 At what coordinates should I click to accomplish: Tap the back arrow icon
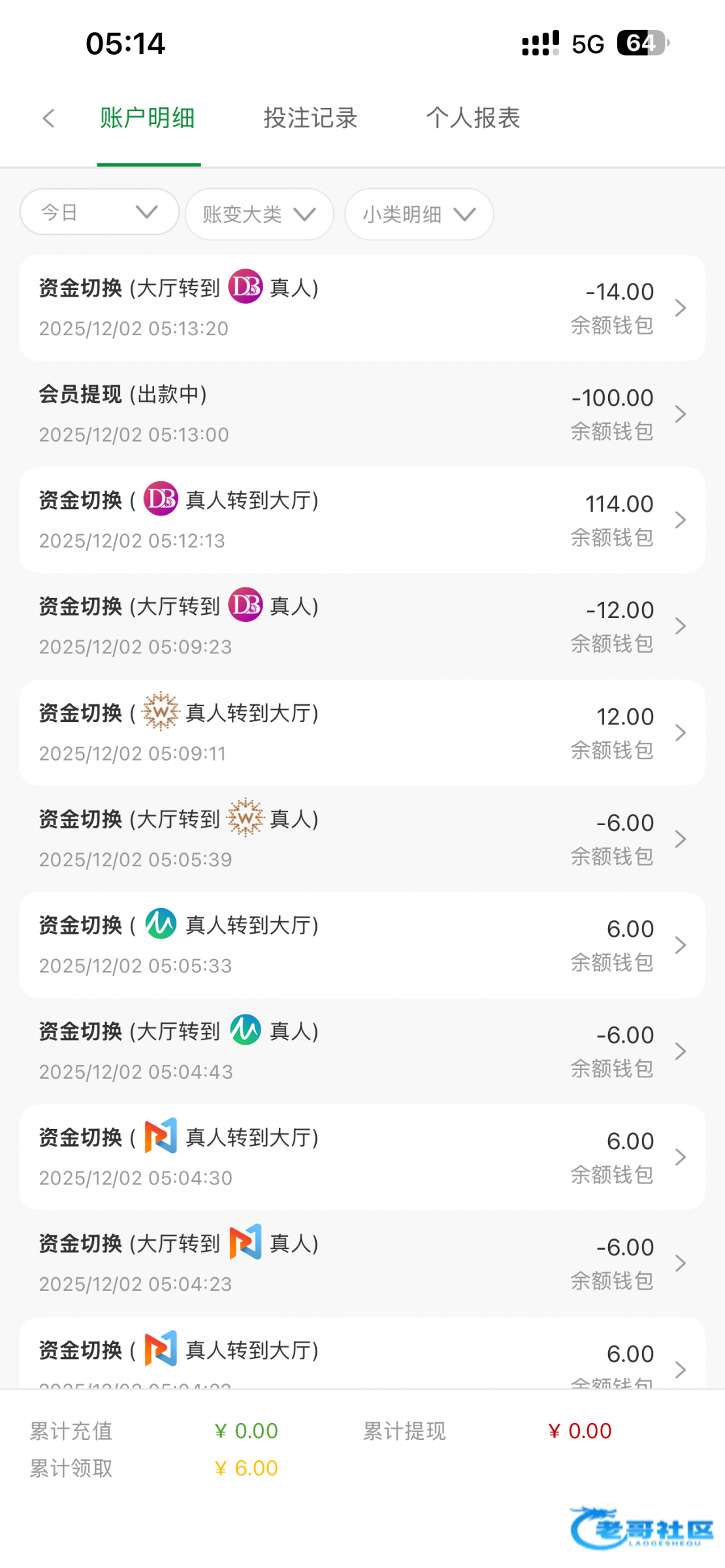[48, 118]
